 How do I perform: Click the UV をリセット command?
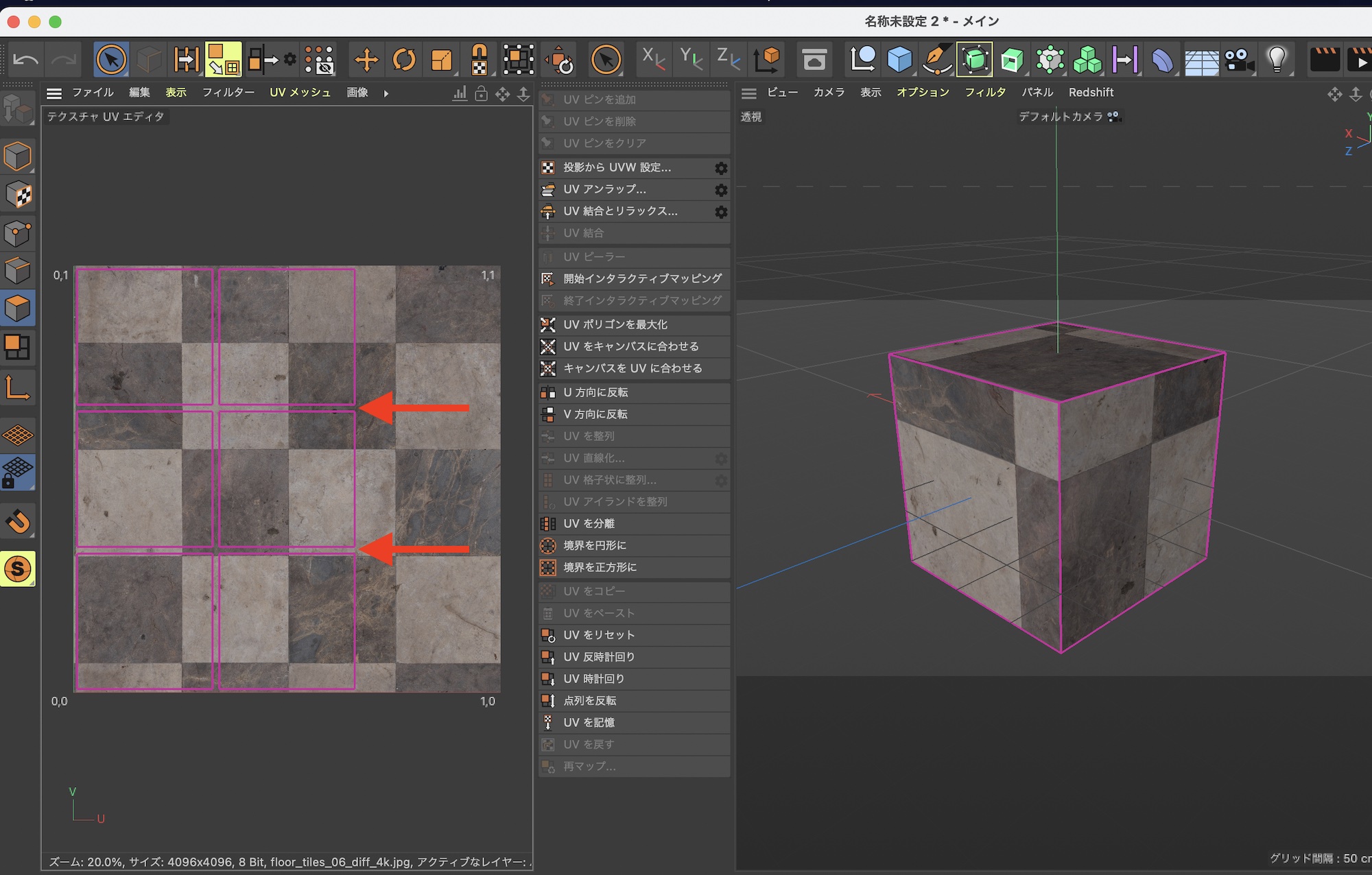pos(599,635)
